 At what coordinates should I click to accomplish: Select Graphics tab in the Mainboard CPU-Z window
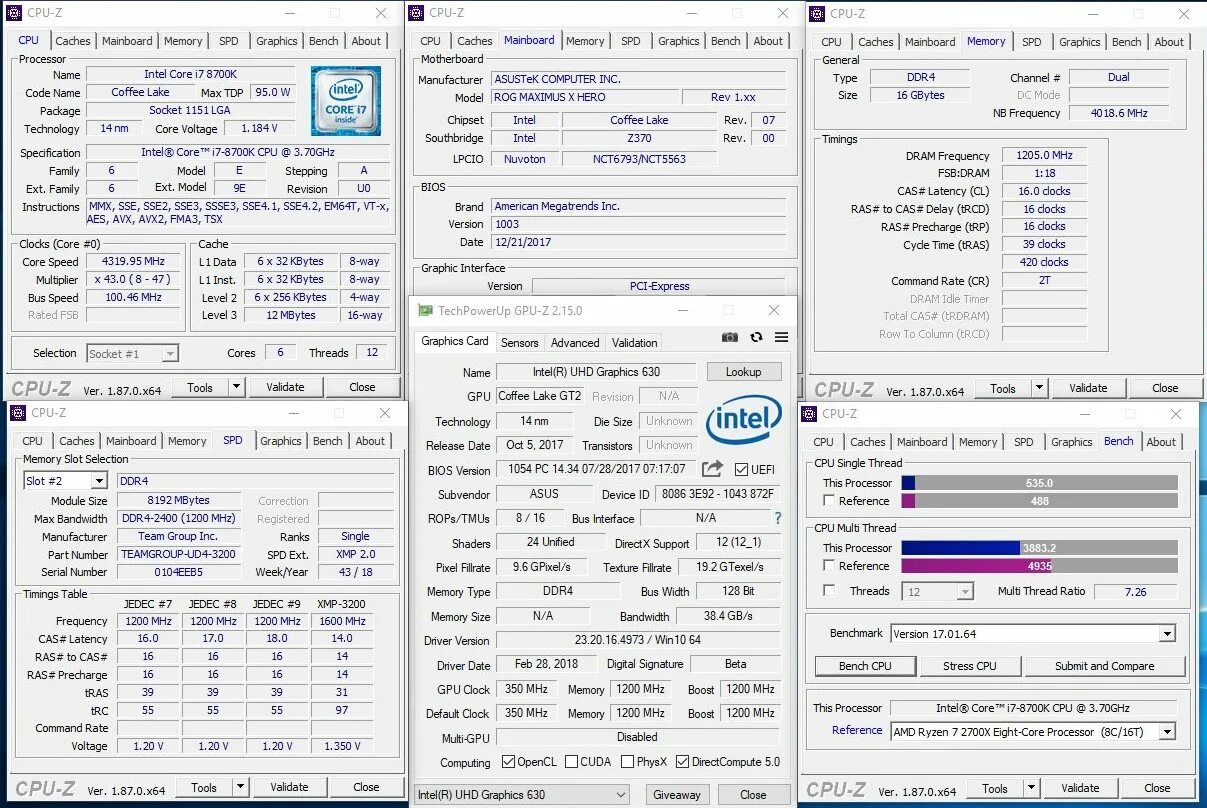[679, 41]
